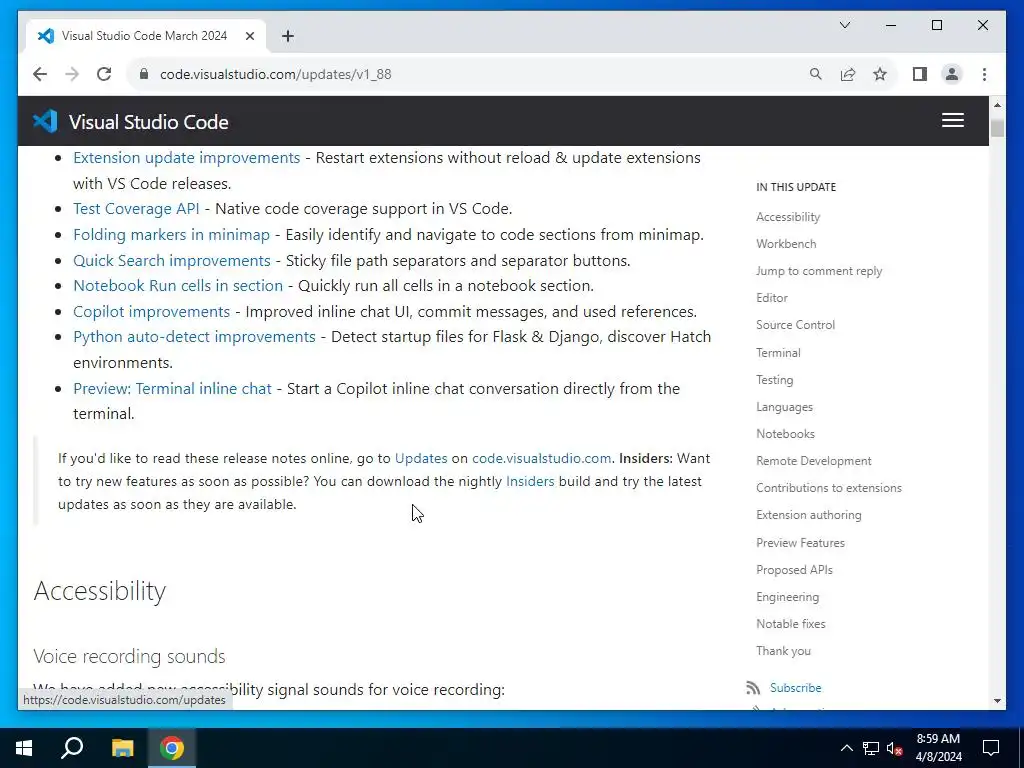
Task: Open the network status tray icon
Action: point(871,748)
